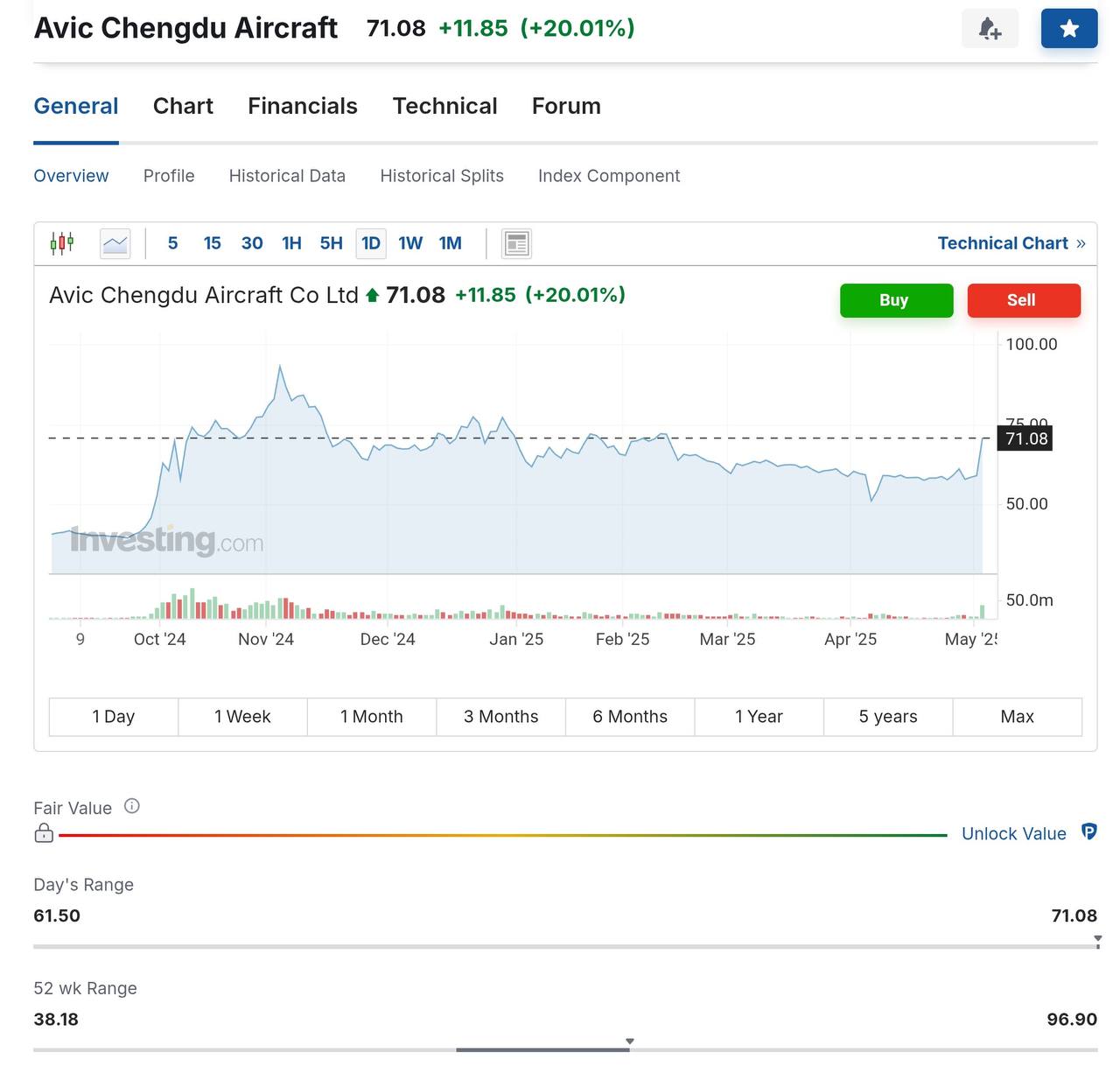Click the InvestingPro badge icon
This screenshot has width=1120, height=1073.
pyautogui.click(x=1088, y=832)
